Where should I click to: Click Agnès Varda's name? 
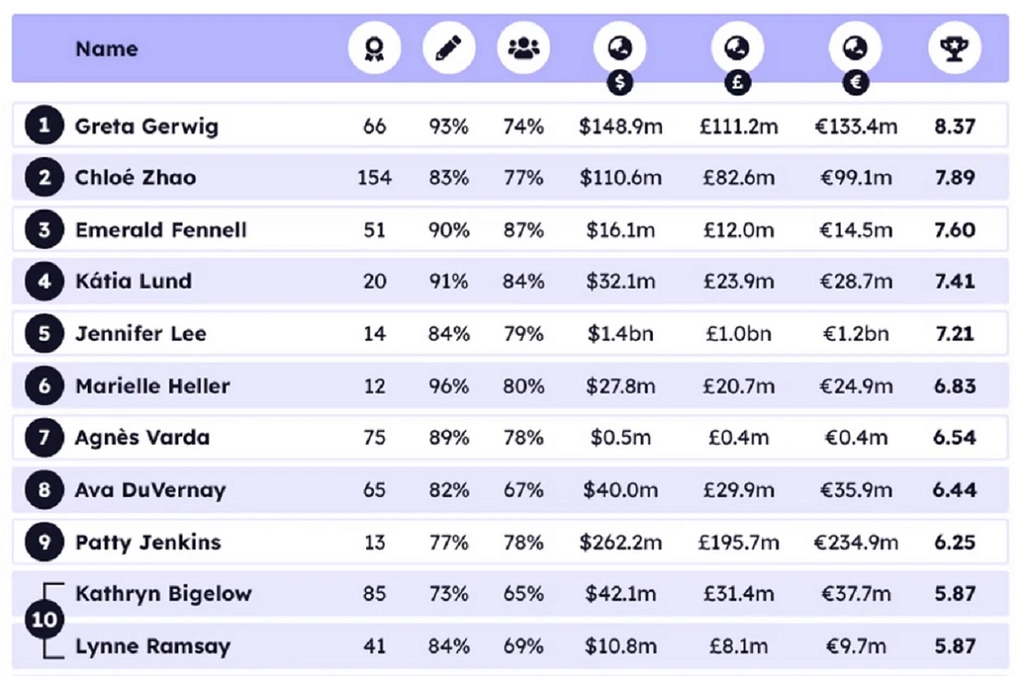click(x=142, y=438)
